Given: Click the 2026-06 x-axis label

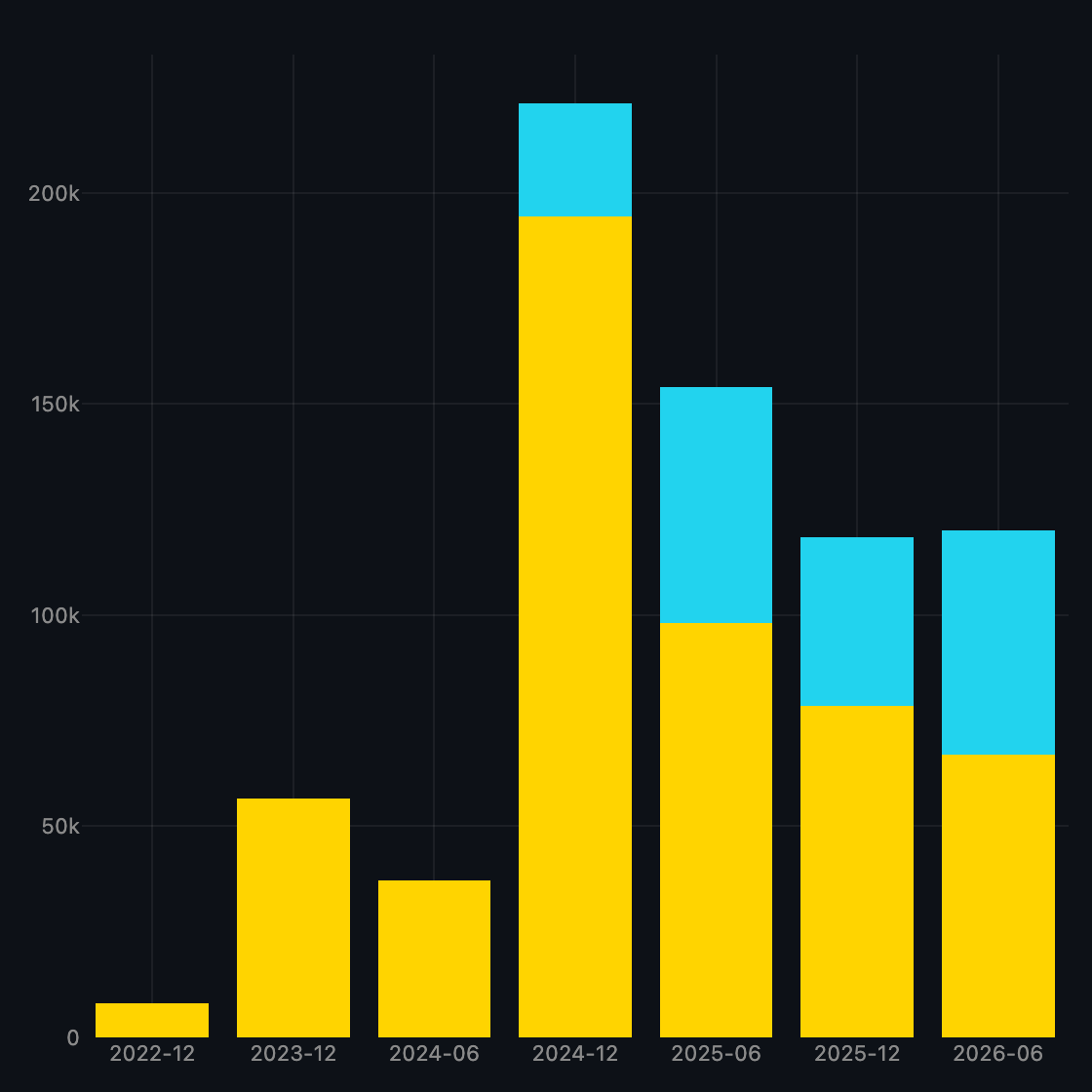Looking at the screenshot, I should pos(998,1054).
